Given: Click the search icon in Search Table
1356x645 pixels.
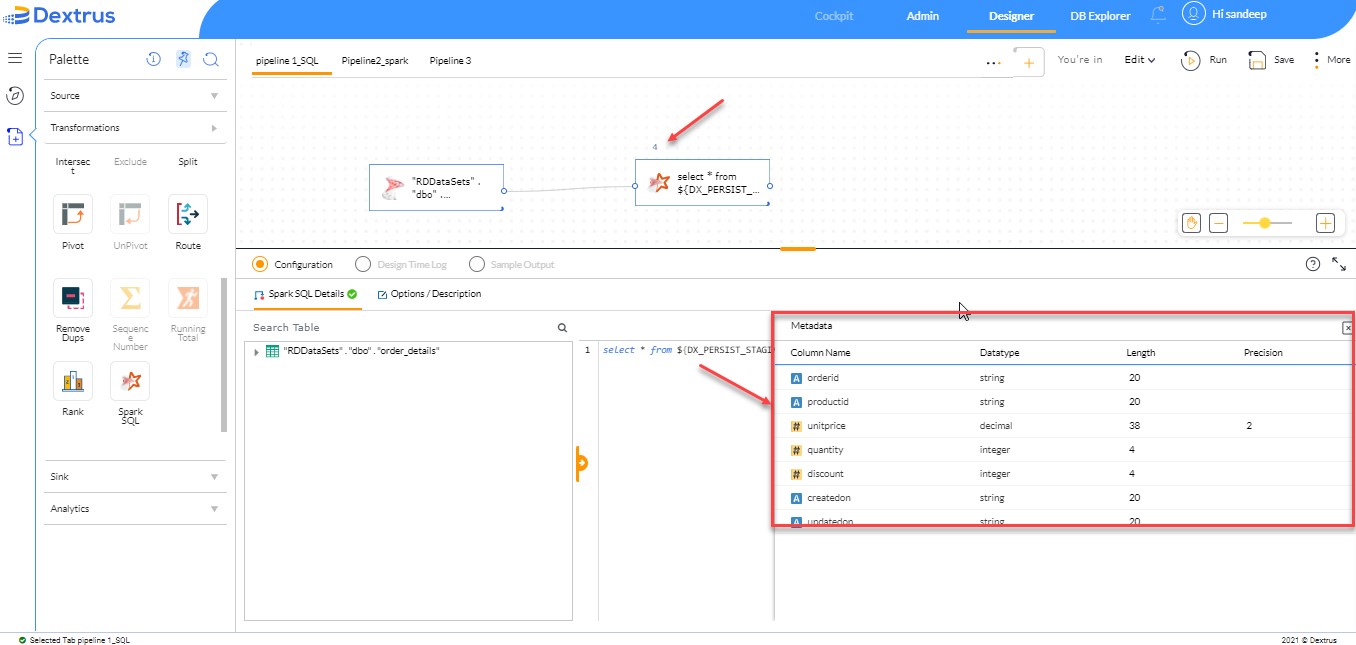Looking at the screenshot, I should (x=562, y=327).
